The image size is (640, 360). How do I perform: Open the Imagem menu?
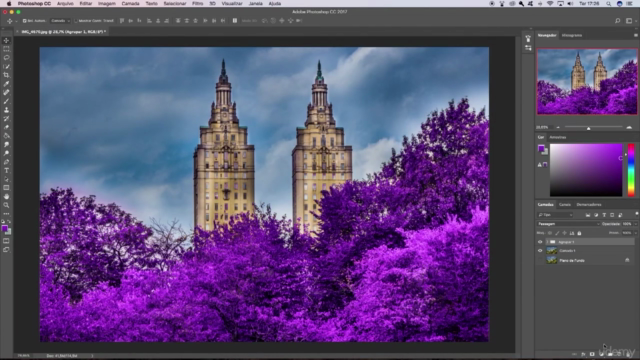pos(107,4)
